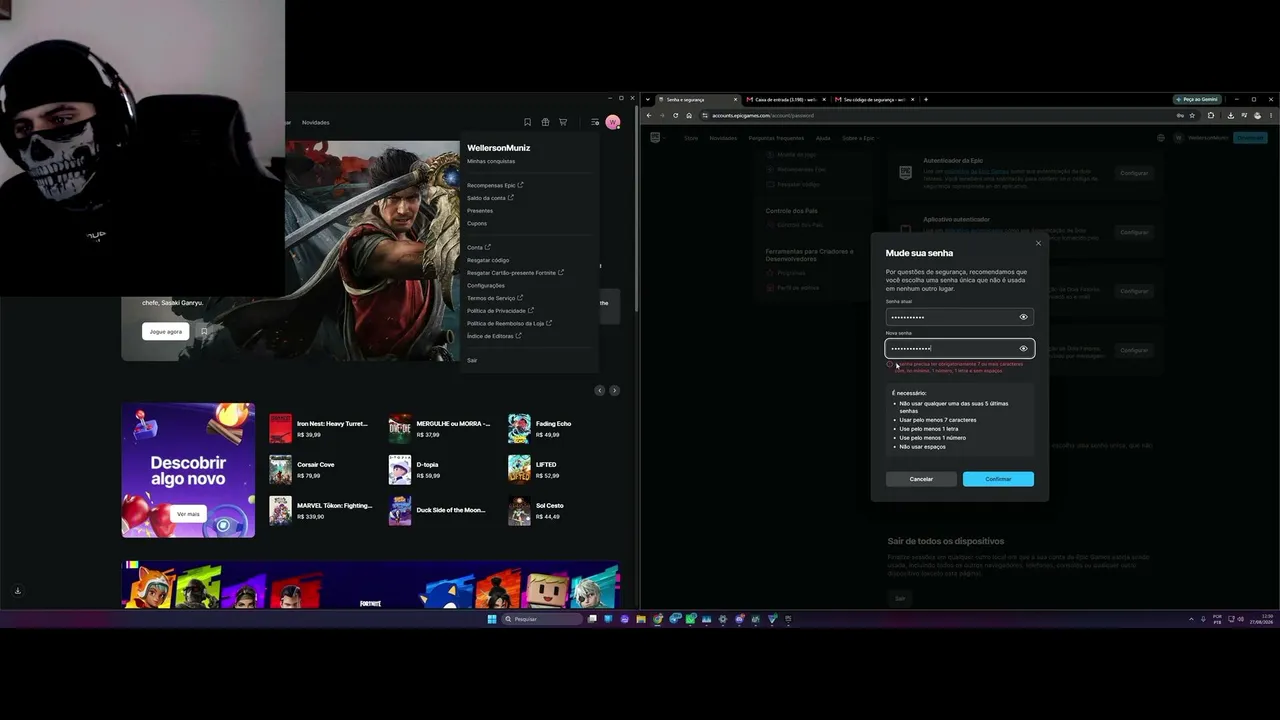
Task: Click the language globe icon on Epic website
Action: click(1161, 138)
